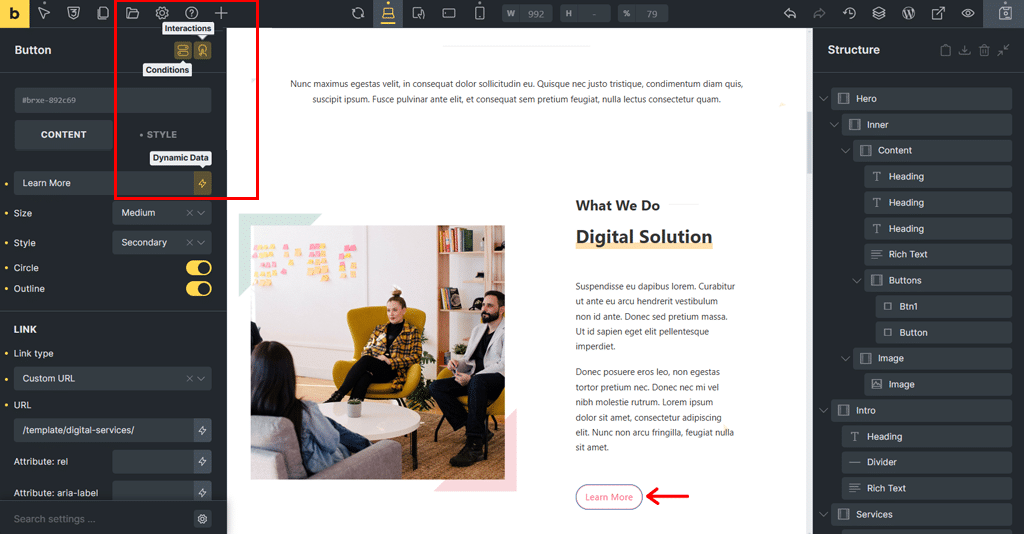This screenshot has width=1024, height=534.
Task: Click the Undo arrow icon
Action: tap(790, 13)
